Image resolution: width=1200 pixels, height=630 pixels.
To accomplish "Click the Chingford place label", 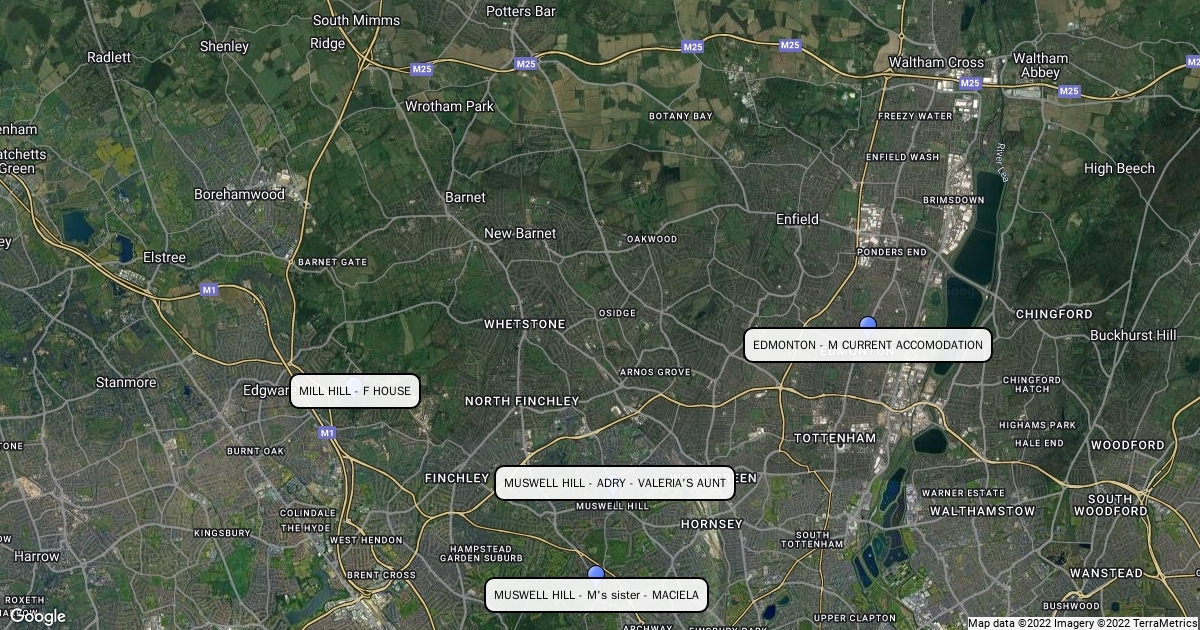I will click(1054, 314).
